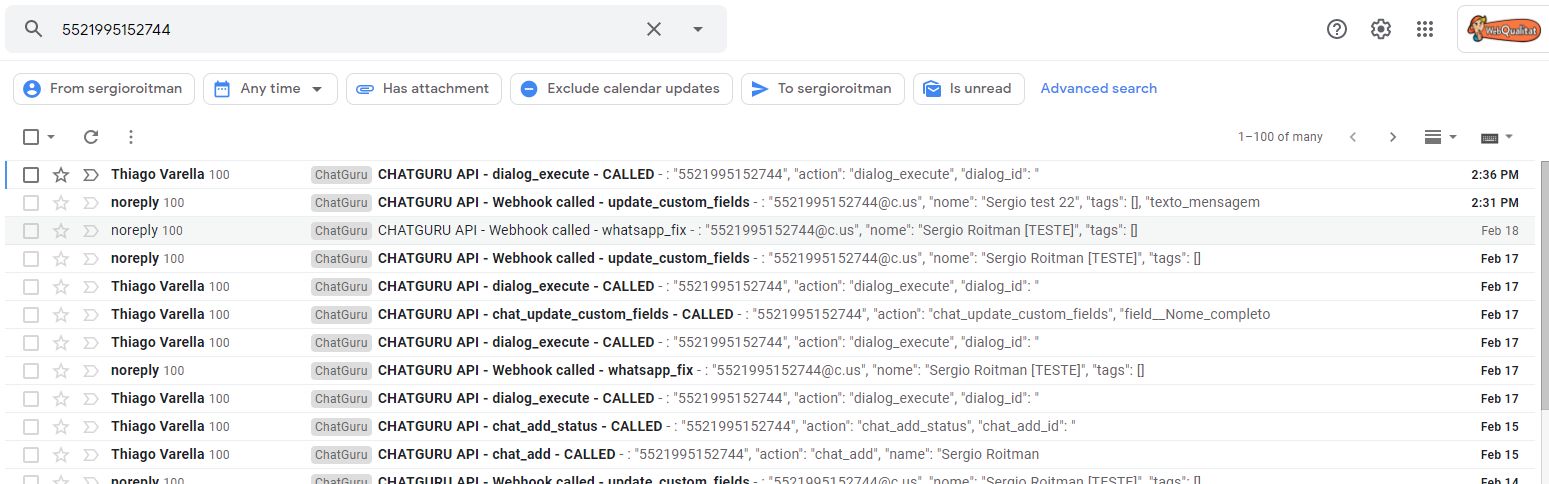This screenshot has width=1549, height=484.
Task: Select the 2:31 PM update_custom_fields email checkbox
Action: 31,203
